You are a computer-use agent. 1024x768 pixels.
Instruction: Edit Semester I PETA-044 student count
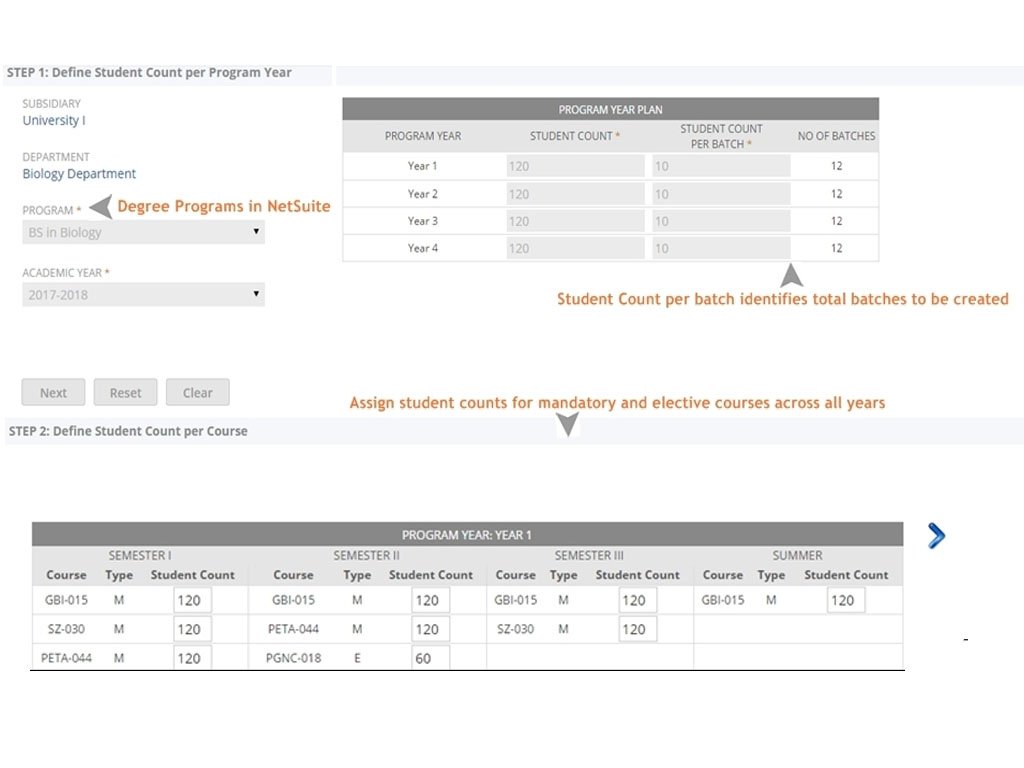pyautogui.click(x=193, y=658)
